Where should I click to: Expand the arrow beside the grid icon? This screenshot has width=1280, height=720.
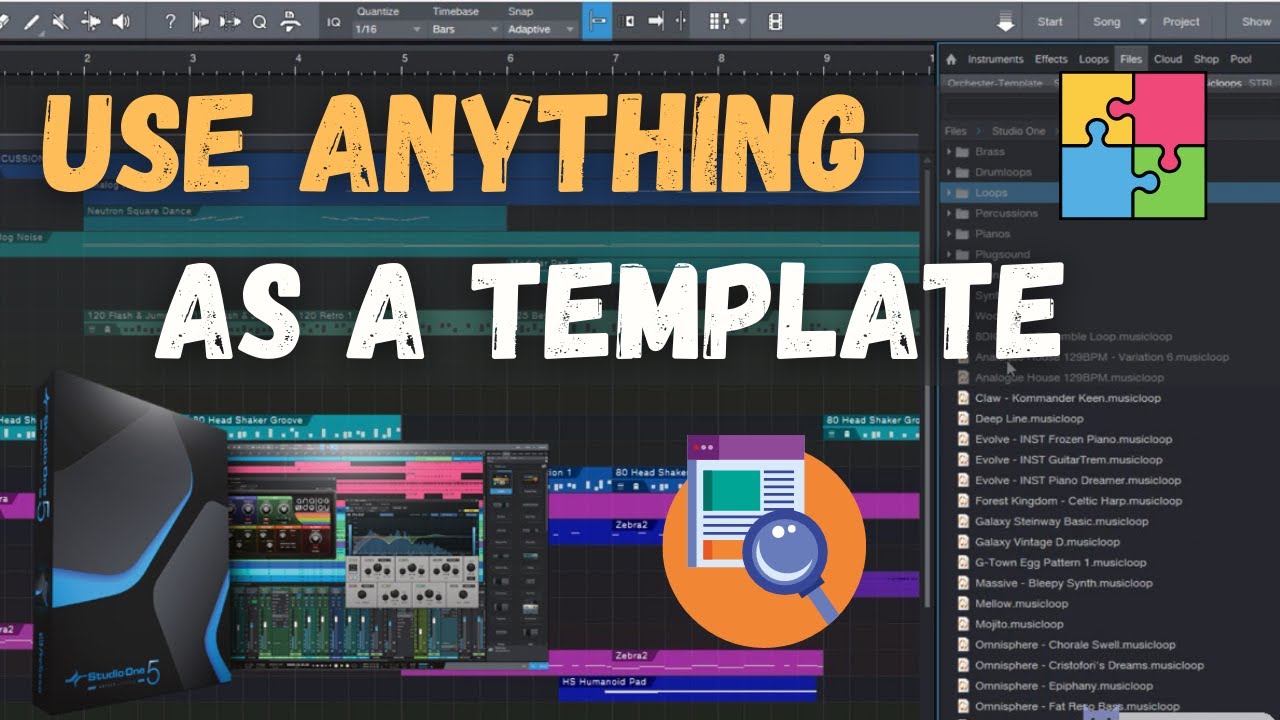(741, 21)
